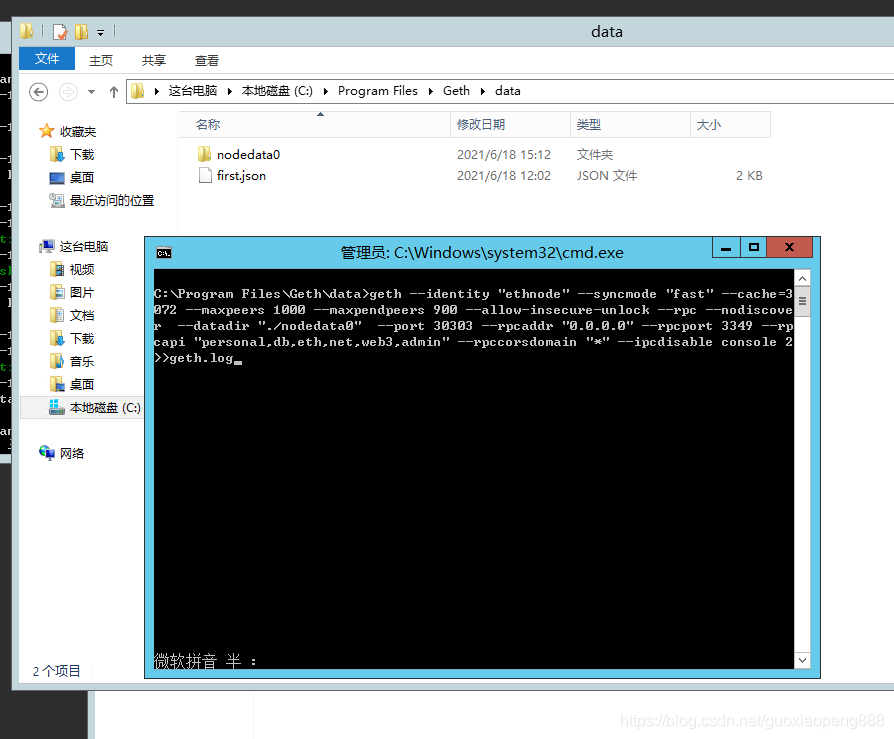Click data segment in address path

(507, 91)
